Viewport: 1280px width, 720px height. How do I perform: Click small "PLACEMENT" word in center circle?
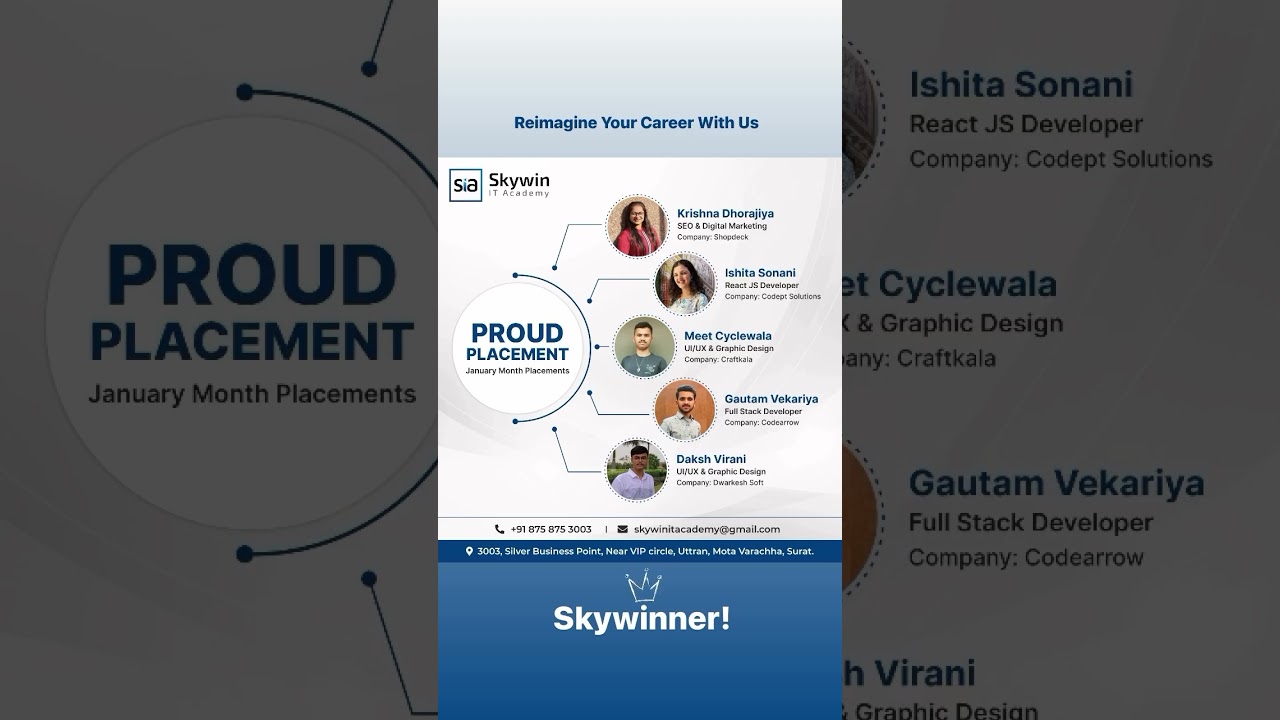(517, 354)
